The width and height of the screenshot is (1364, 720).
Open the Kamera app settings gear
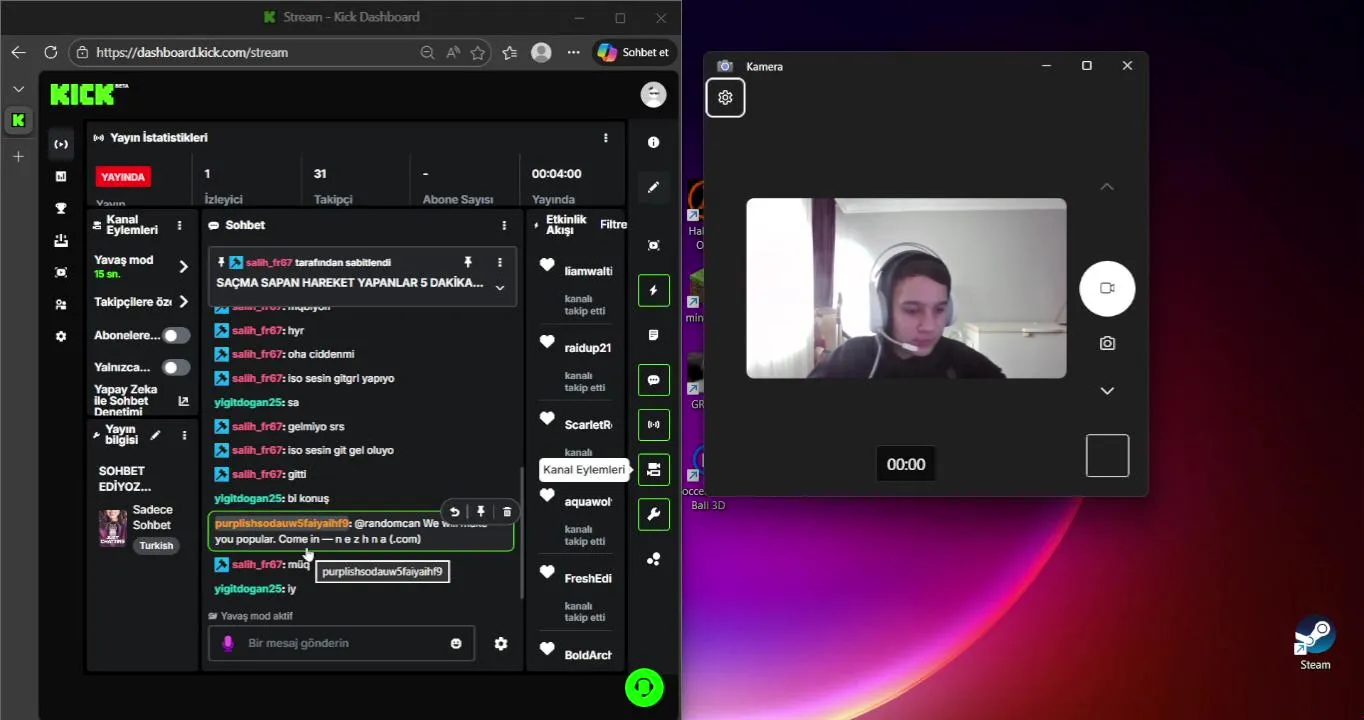click(x=725, y=97)
